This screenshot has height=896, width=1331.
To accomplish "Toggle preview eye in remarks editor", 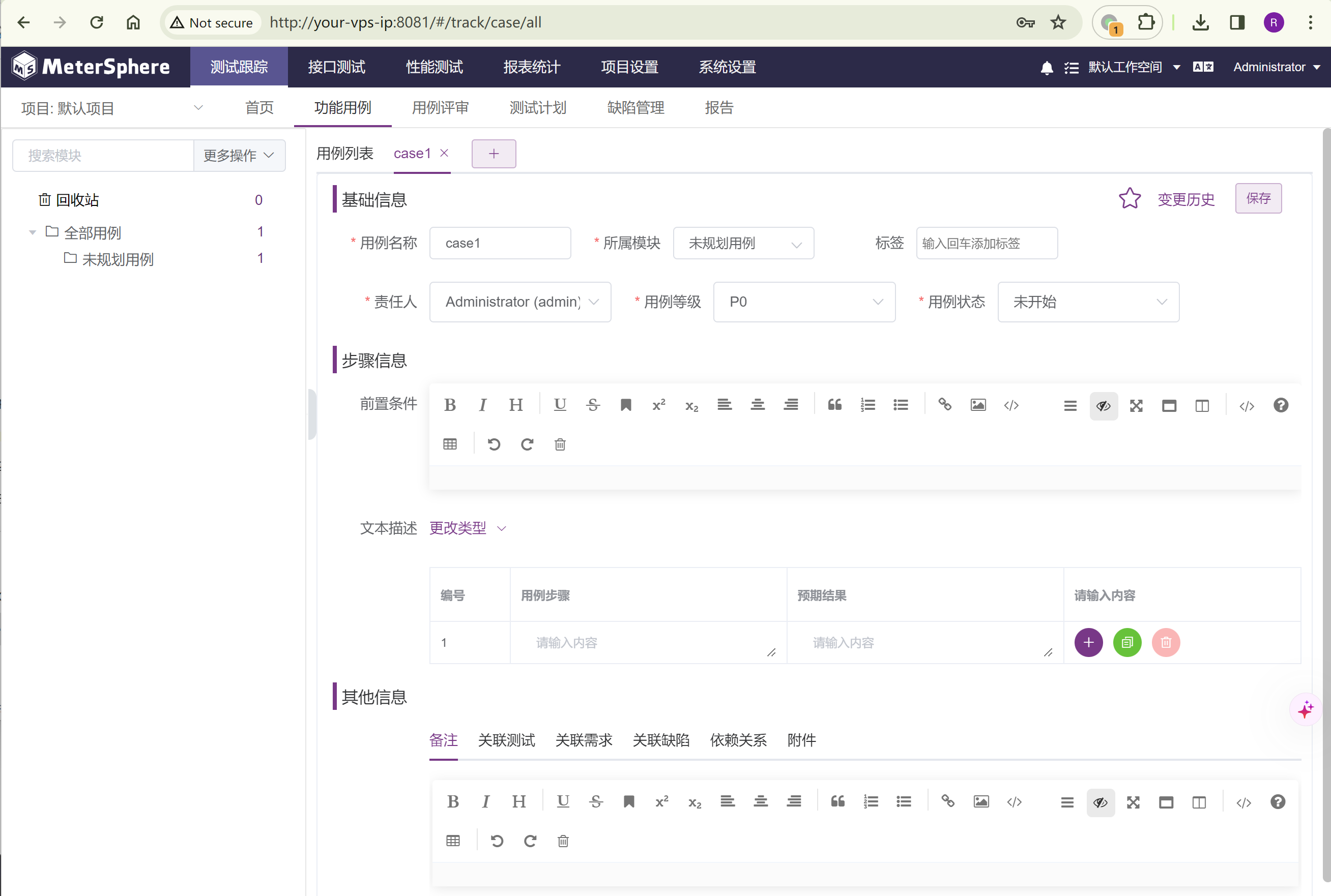I will (x=1100, y=802).
